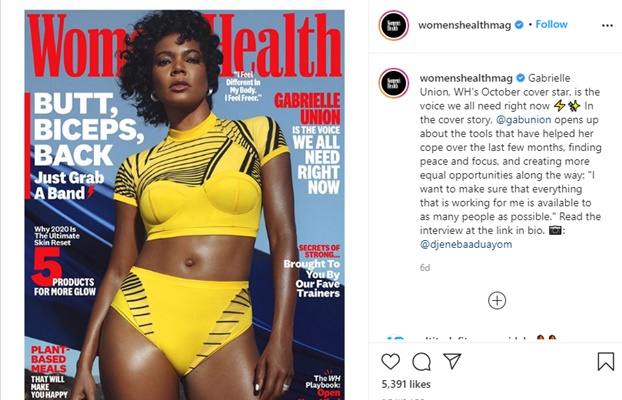The width and height of the screenshot is (622, 400).
Task: Open the womenshealthmag username in header
Action: tap(465, 25)
